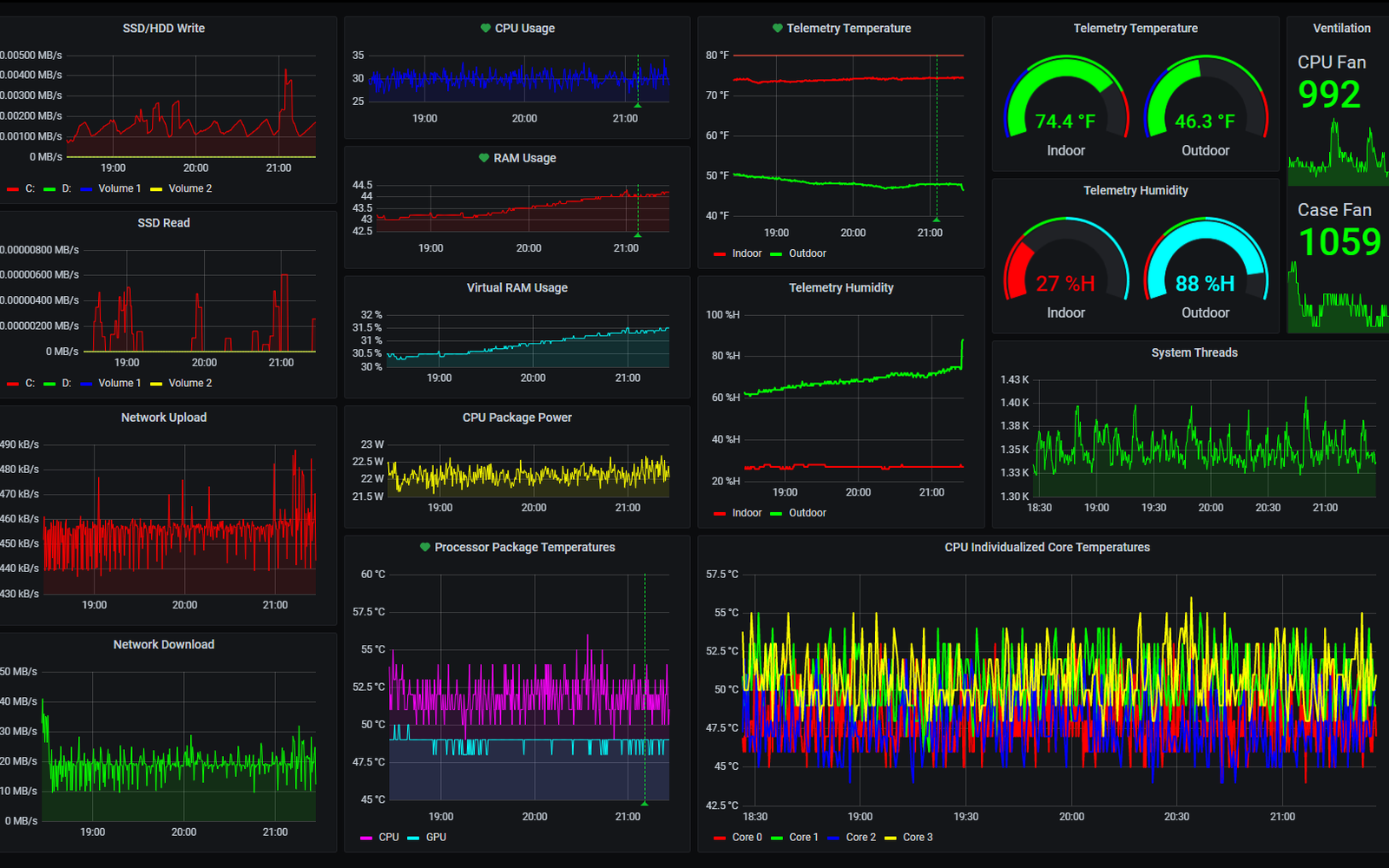The height and width of the screenshot is (868, 1389).
Task: Open the Processor Package Temperatures panel menu
Action: point(525,548)
